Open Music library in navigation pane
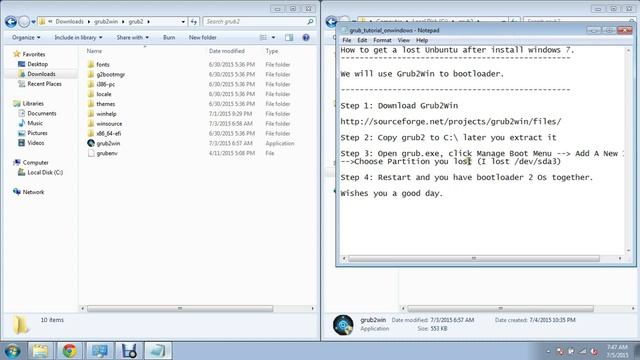 pyautogui.click(x=35, y=123)
